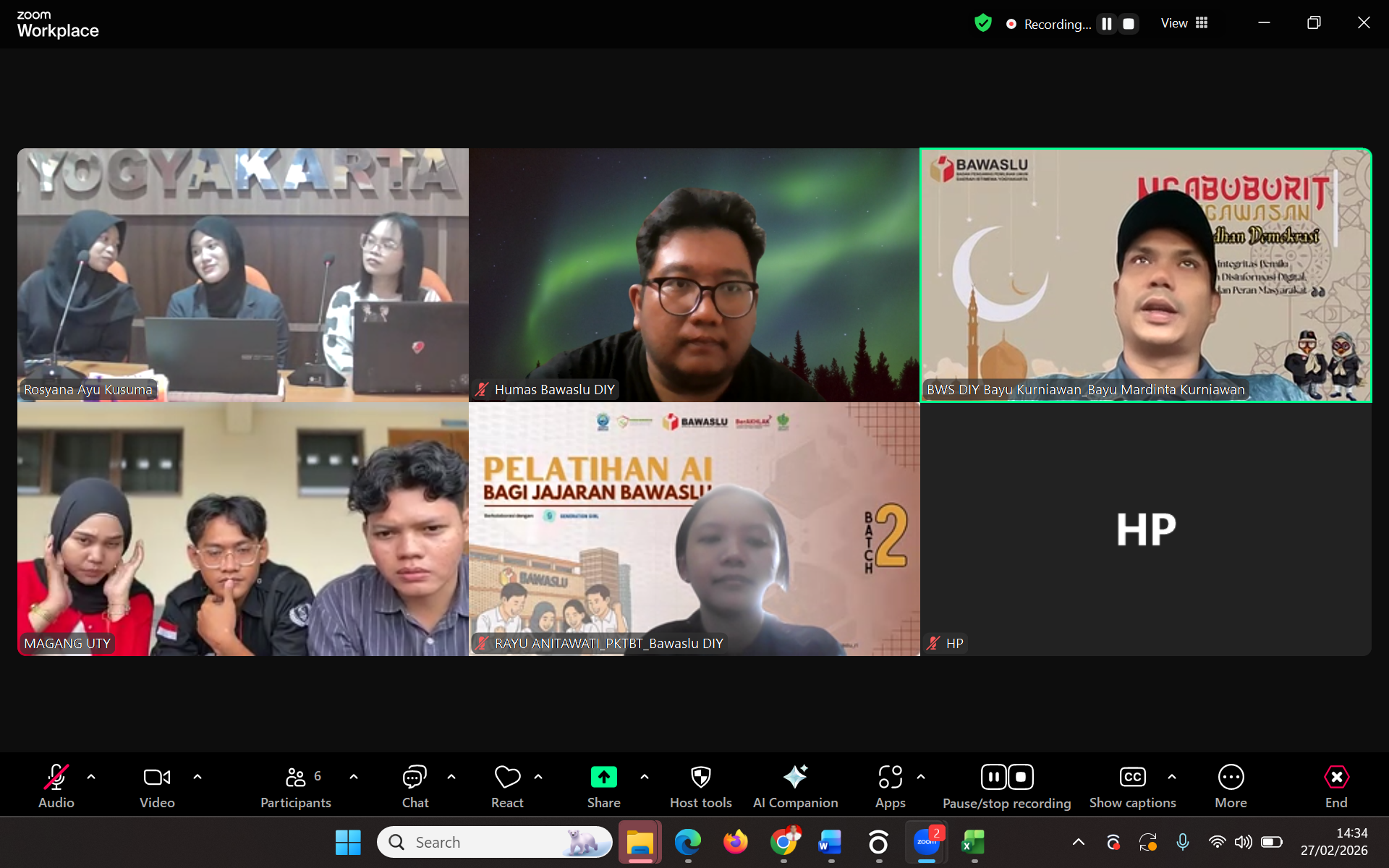Select RAYU ANITAWATI video tile

694,529
